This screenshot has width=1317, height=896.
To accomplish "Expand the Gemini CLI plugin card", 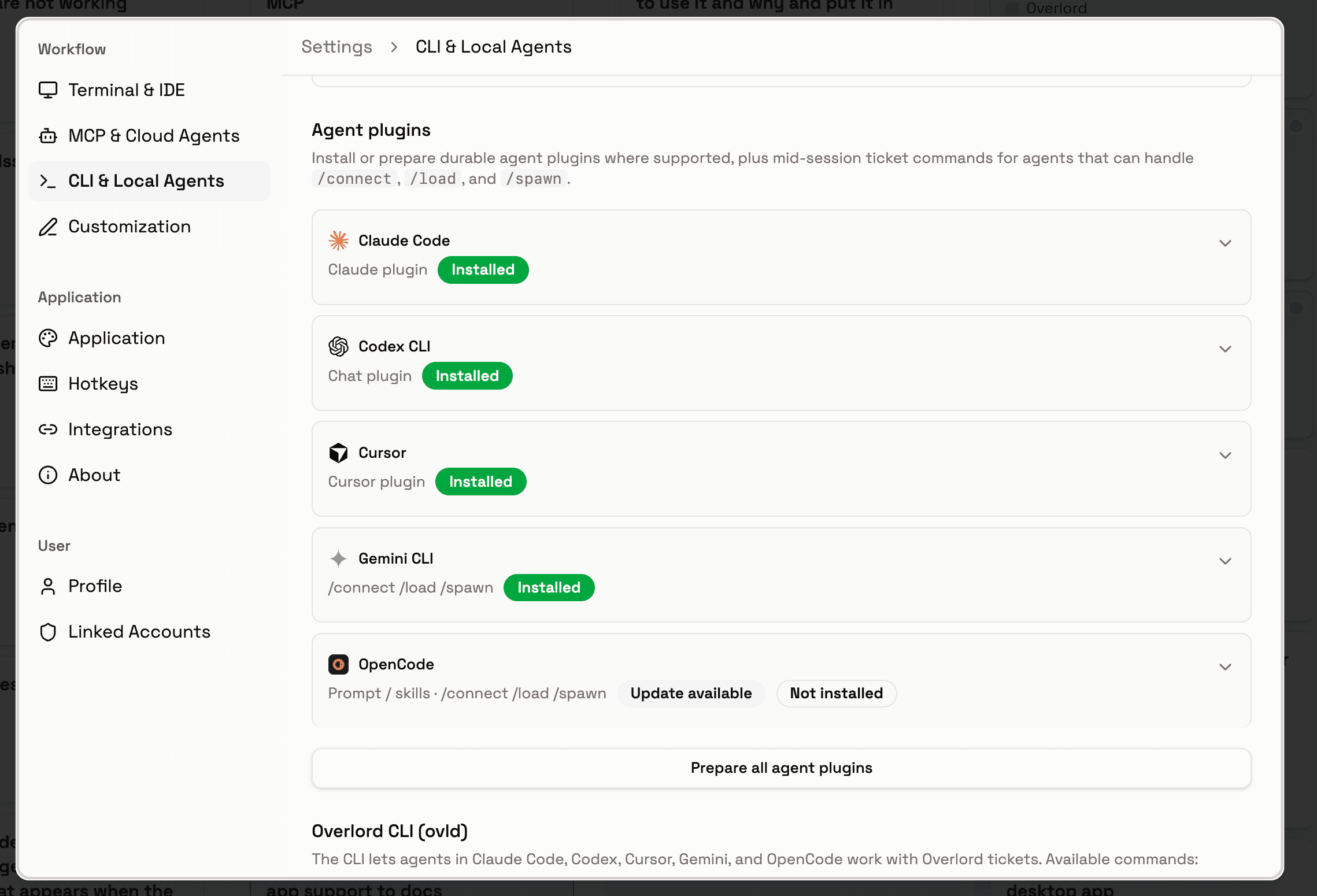I will pyautogui.click(x=1225, y=561).
